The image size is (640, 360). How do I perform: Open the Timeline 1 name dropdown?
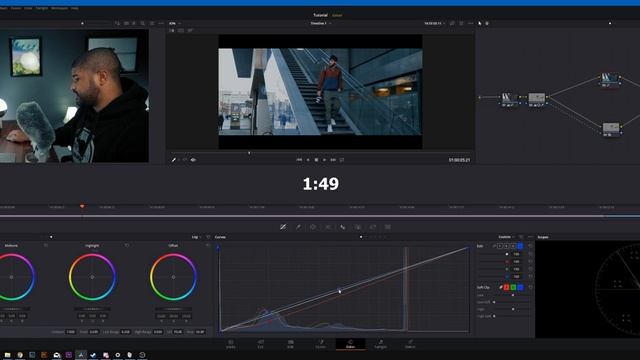(x=321, y=23)
